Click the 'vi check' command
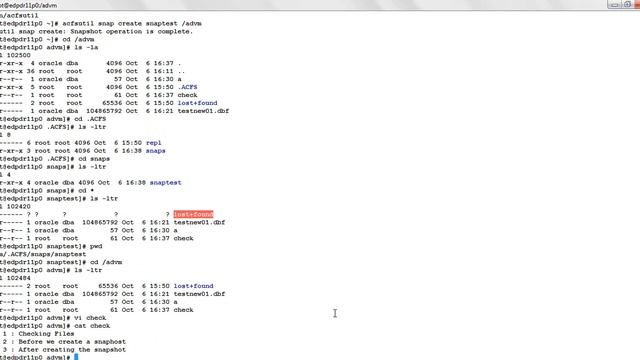This screenshot has width=640, height=360. pos(90,318)
